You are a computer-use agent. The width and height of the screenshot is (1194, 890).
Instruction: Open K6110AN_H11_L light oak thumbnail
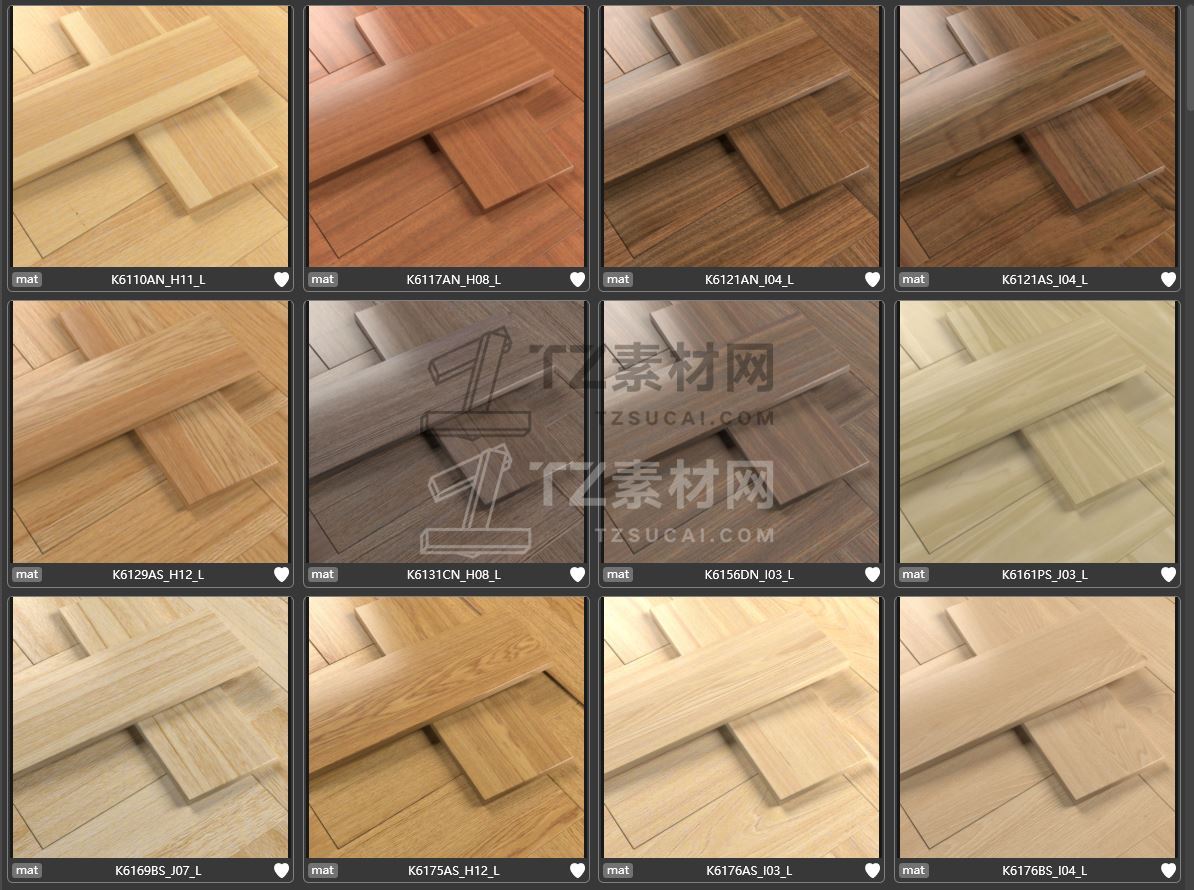tap(151, 136)
